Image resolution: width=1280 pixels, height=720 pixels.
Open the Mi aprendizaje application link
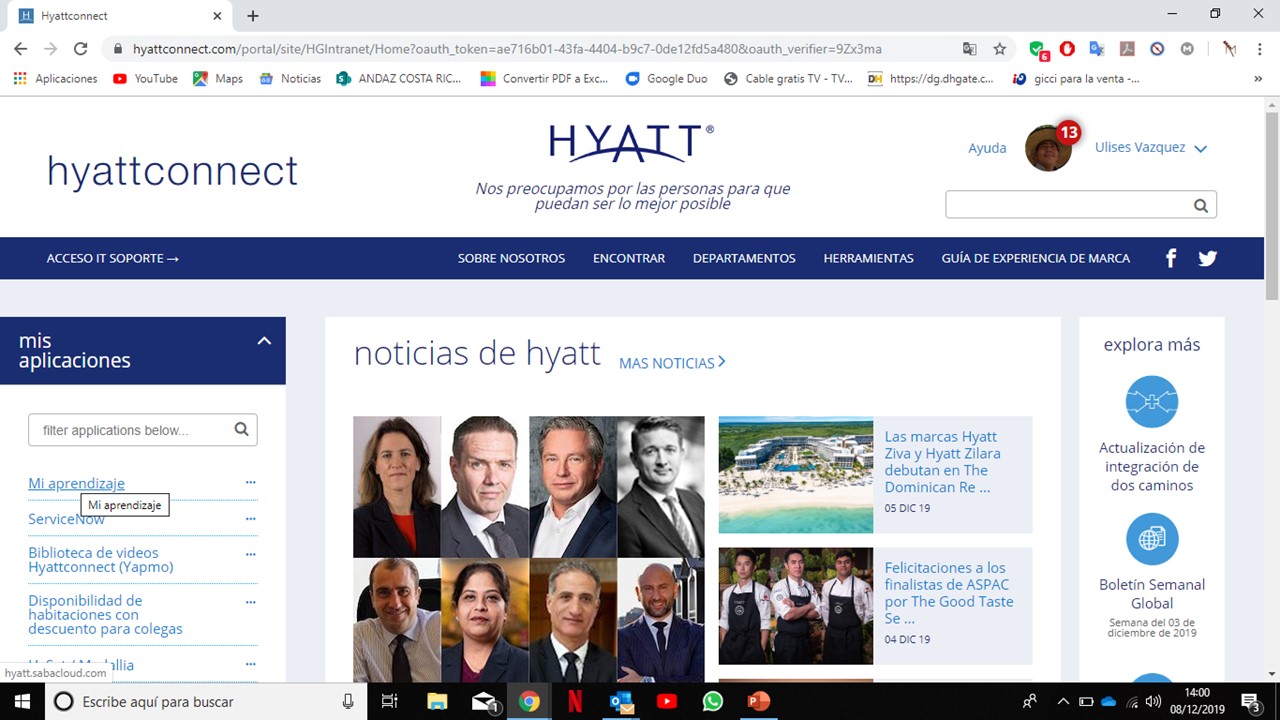(x=76, y=483)
